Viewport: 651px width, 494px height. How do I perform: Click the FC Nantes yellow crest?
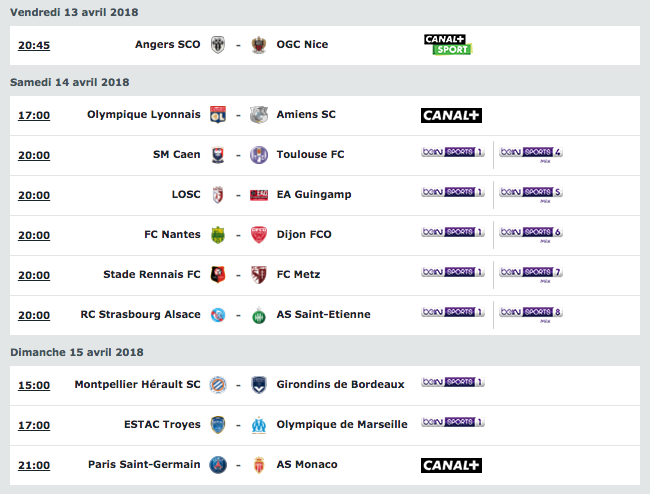click(x=218, y=235)
